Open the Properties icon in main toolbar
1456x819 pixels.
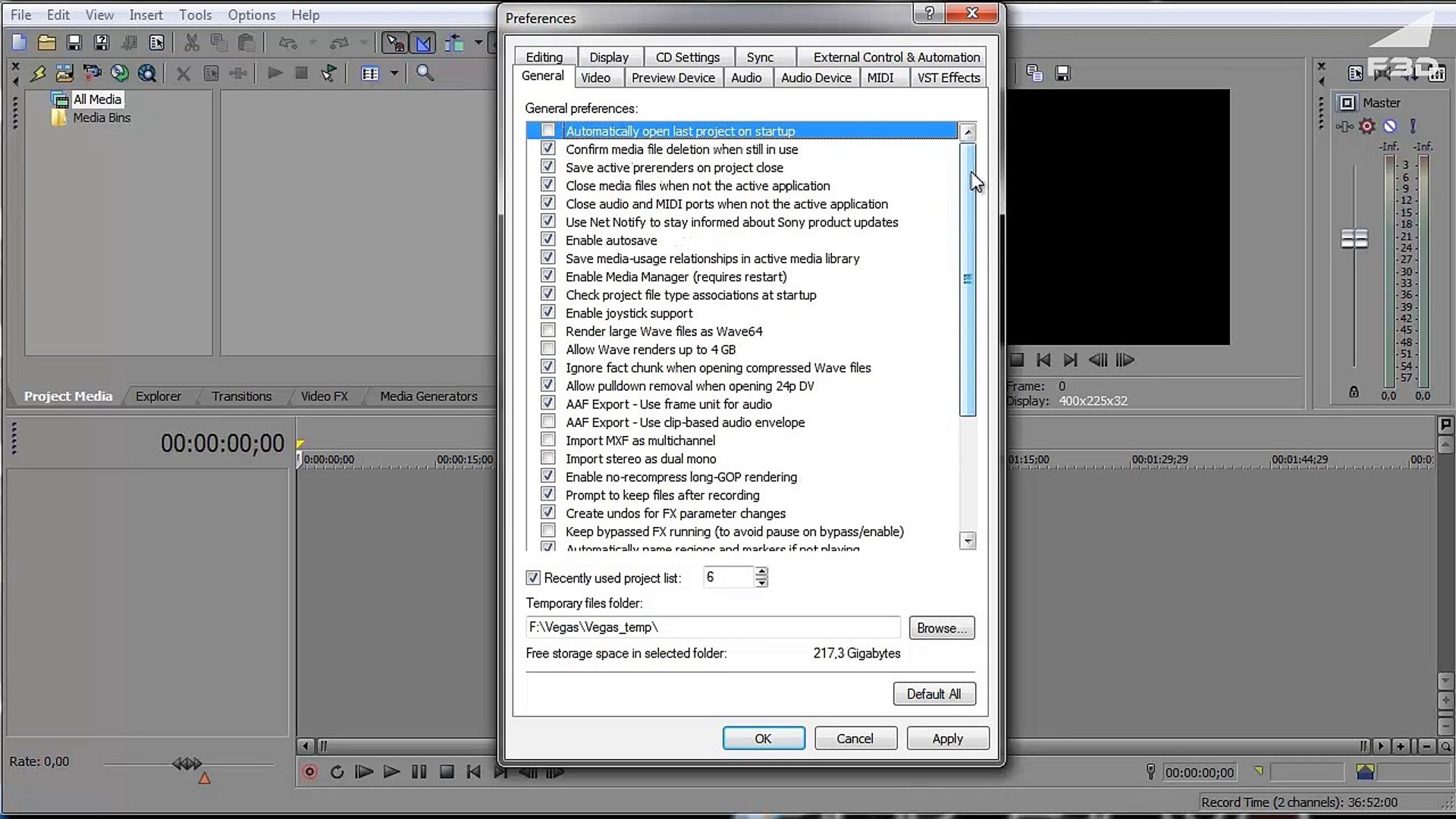pyautogui.click(x=157, y=42)
